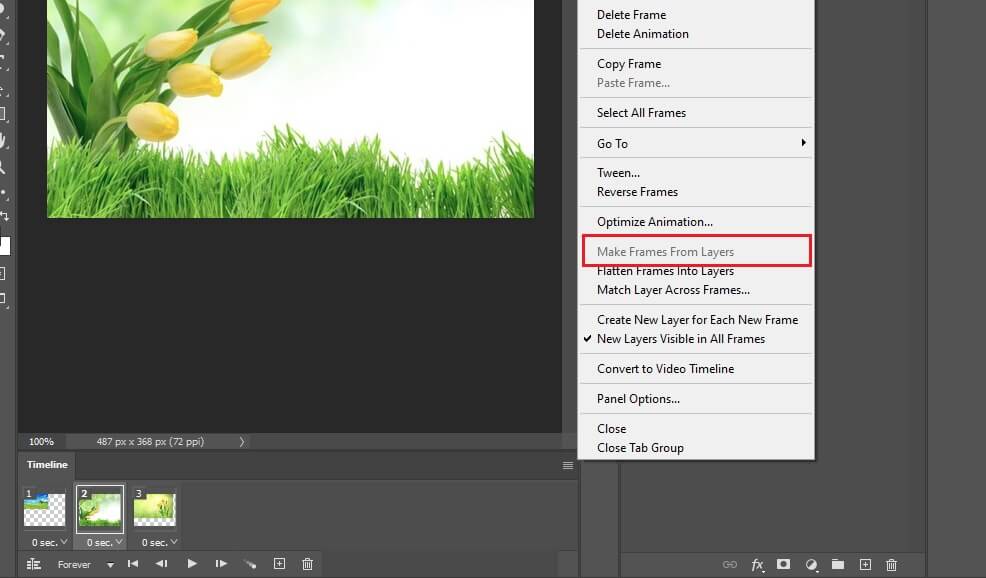Jump to the first animation frame
The height and width of the screenshot is (578, 986).
133,564
